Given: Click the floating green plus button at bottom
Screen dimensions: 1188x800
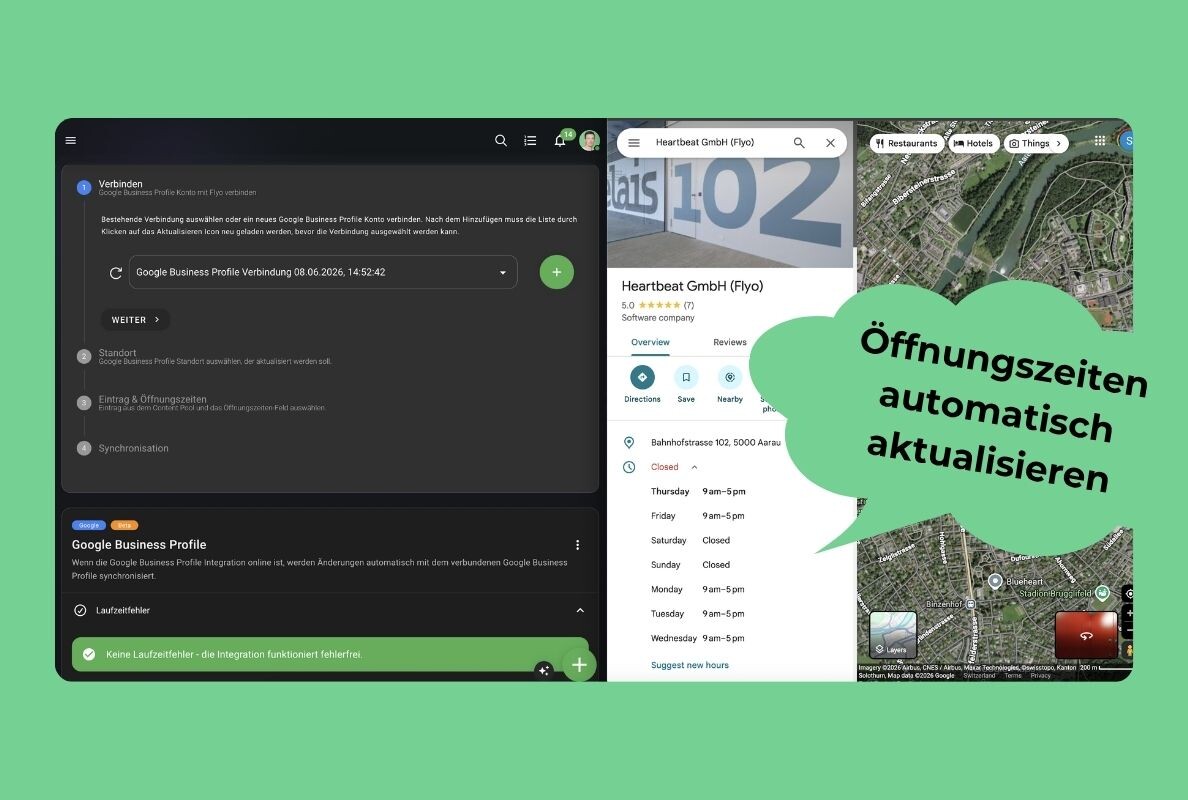Looking at the screenshot, I should click(580, 665).
